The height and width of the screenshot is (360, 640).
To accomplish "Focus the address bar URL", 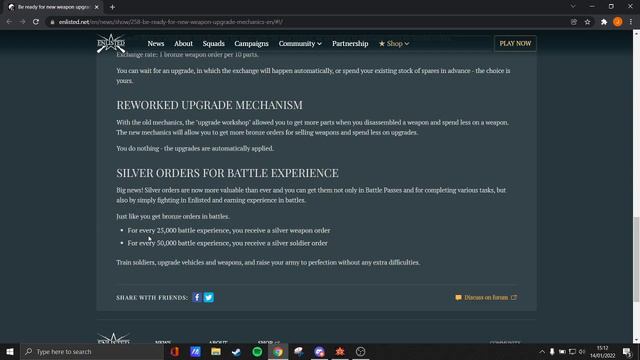I will tap(171, 22).
